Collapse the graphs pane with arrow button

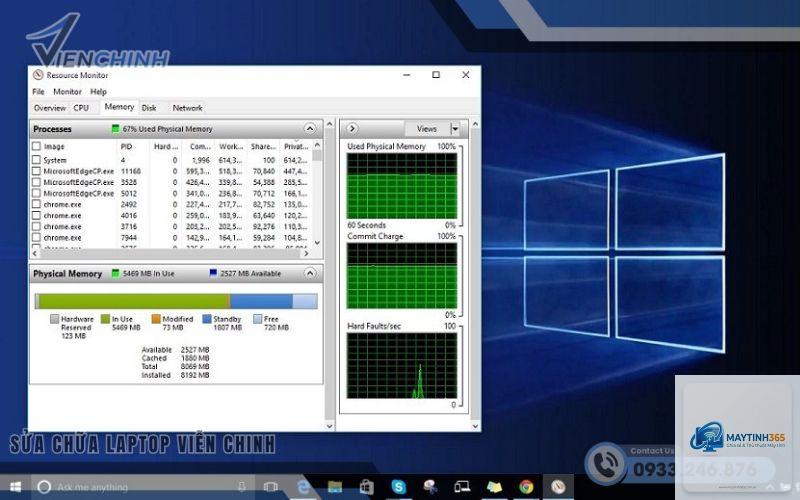pos(352,129)
